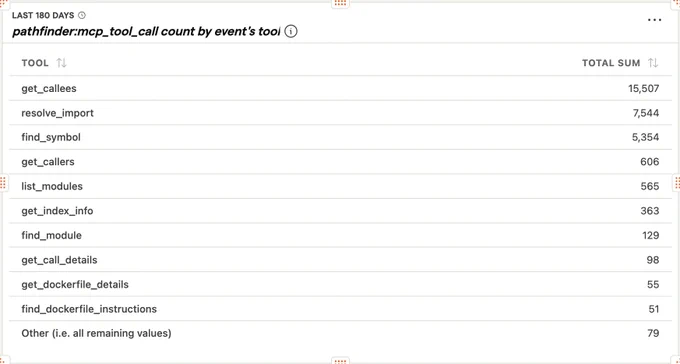680x364 pixels.
Task: Click the clock icon next to Last 180 Days
Action: [x=82, y=16]
